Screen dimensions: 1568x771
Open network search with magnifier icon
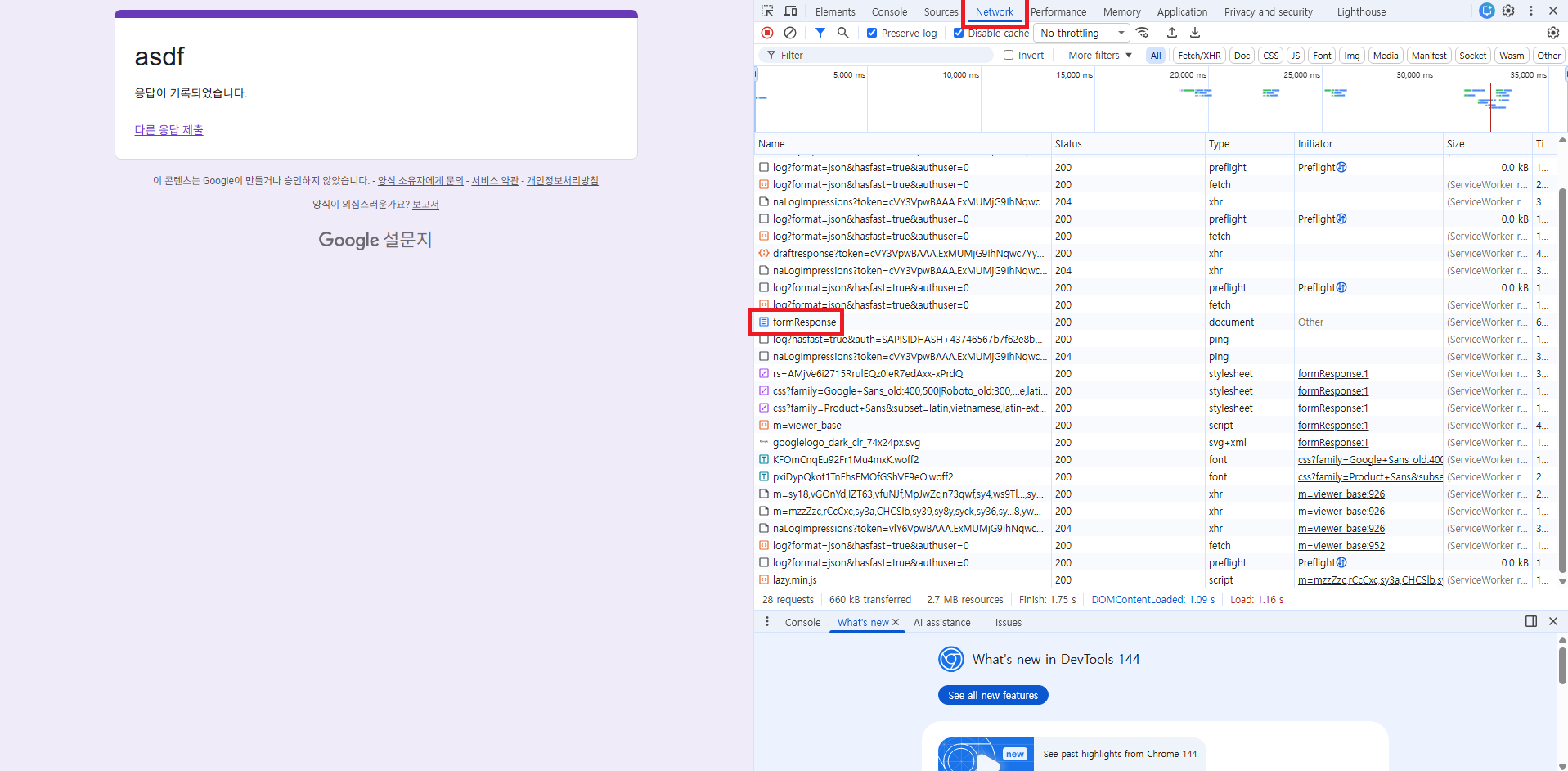coord(842,33)
